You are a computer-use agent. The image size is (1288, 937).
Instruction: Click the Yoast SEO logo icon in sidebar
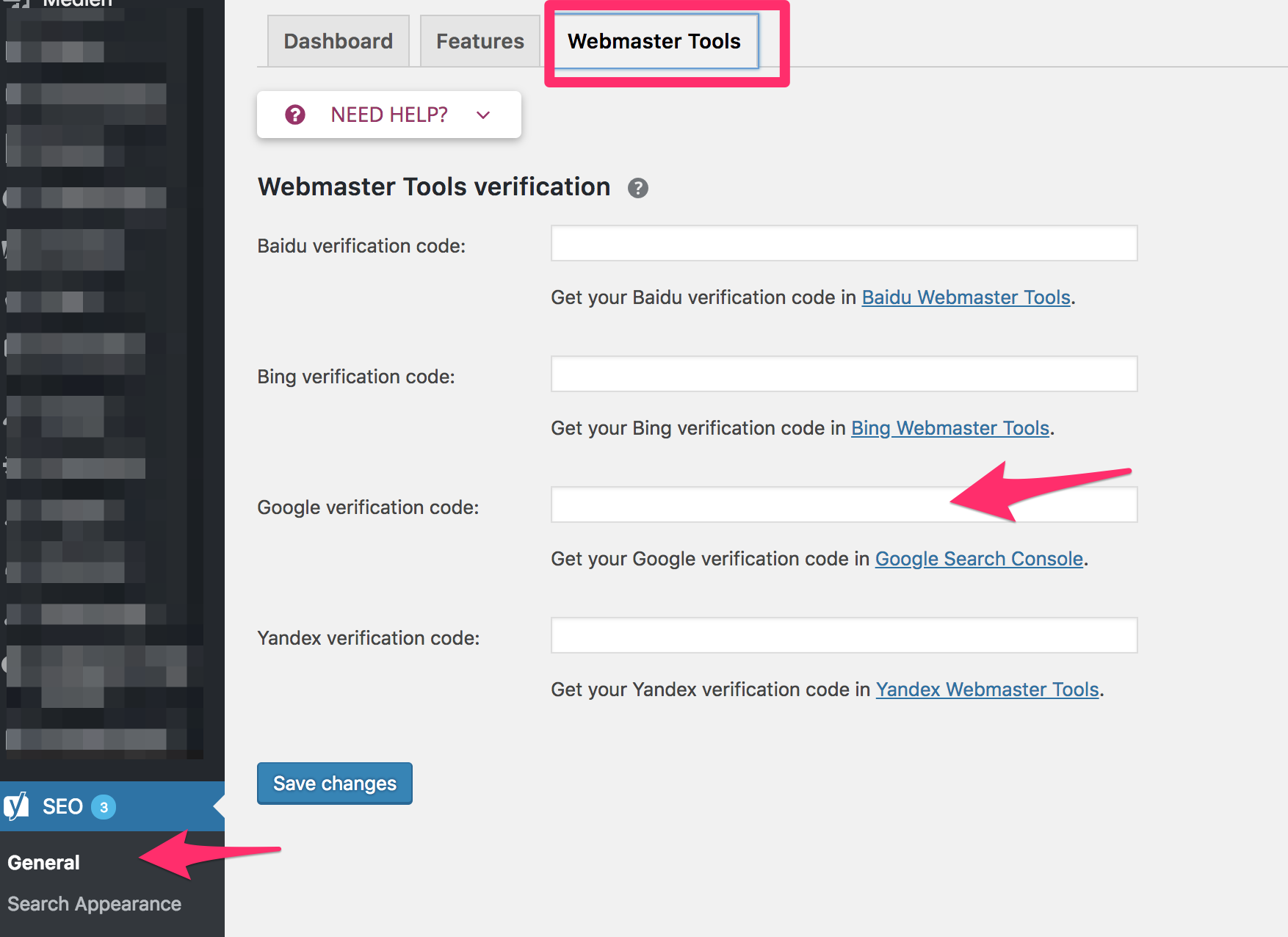point(16,806)
